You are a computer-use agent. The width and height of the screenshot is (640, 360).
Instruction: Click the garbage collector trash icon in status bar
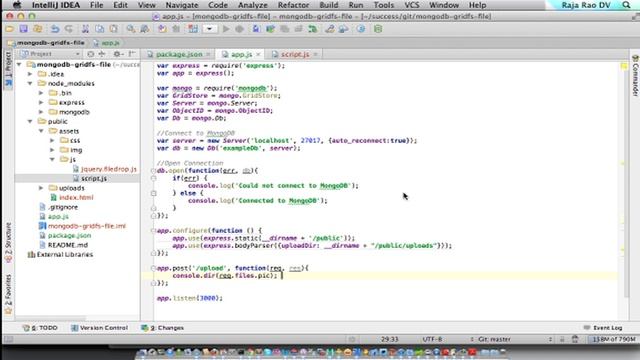click(575, 339)
